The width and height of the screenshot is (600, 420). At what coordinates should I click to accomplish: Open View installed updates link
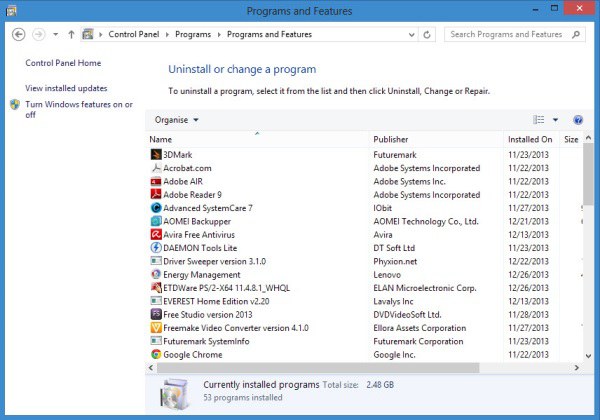coord(66,88)
